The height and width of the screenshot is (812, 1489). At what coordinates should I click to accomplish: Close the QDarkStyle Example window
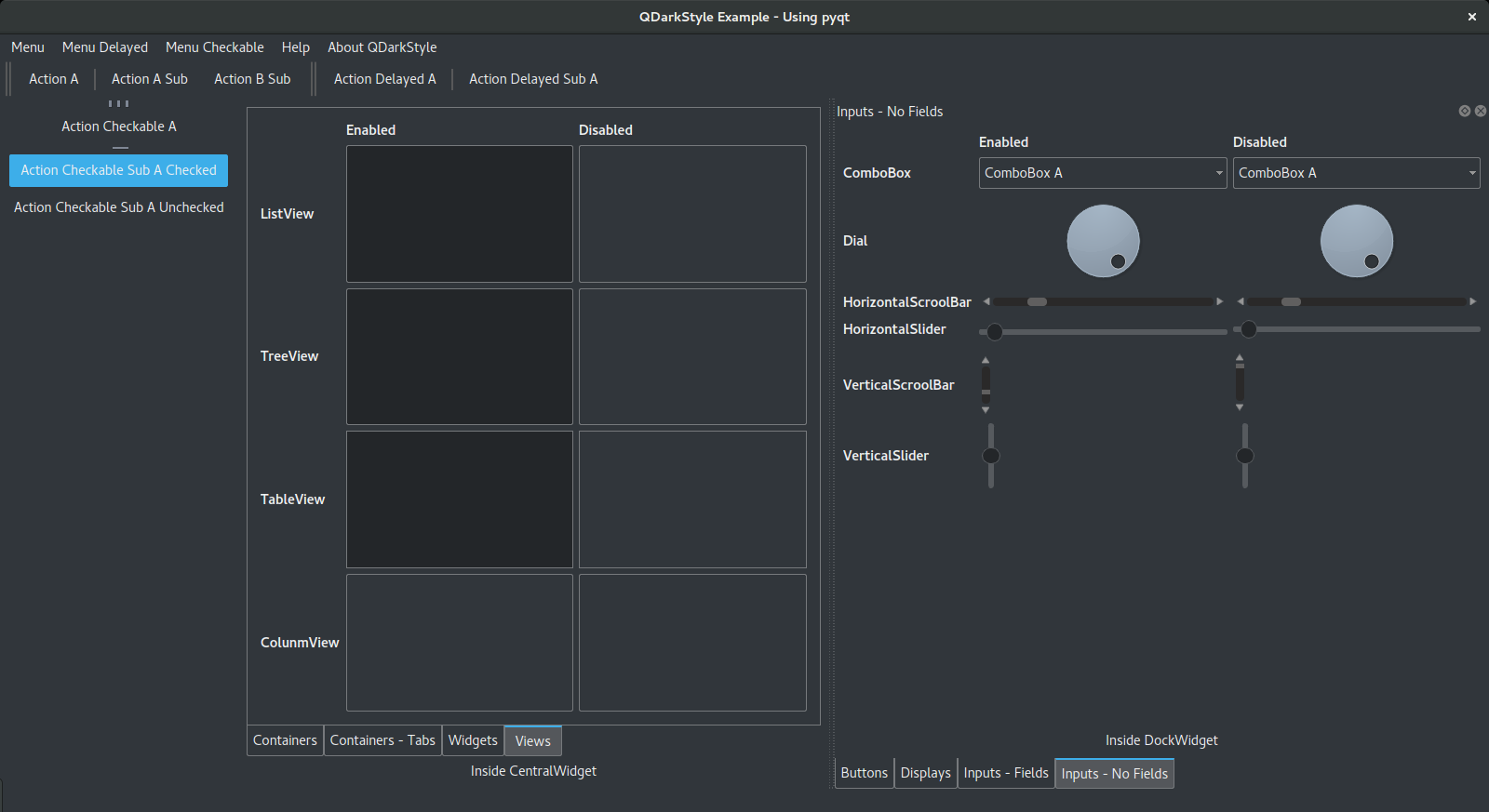coord(1472,17)
